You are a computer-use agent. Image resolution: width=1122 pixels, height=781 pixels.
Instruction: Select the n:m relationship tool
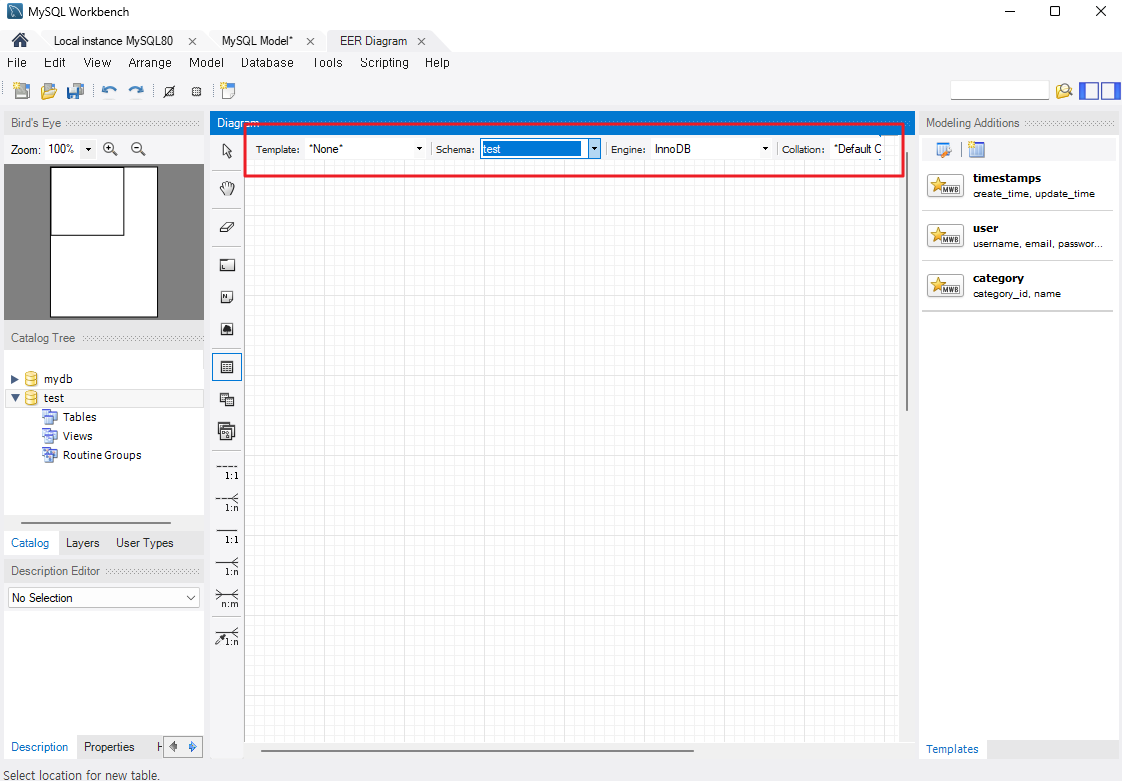[x=228, y=599]
